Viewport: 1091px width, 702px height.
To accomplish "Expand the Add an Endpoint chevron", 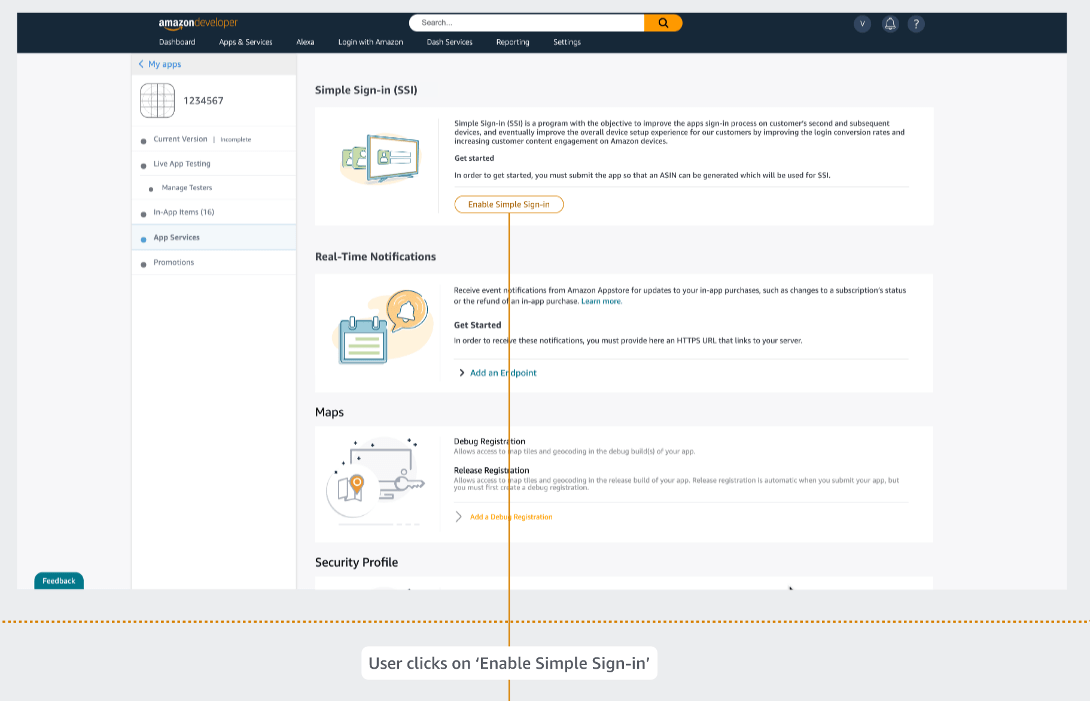I will [461, 373].
